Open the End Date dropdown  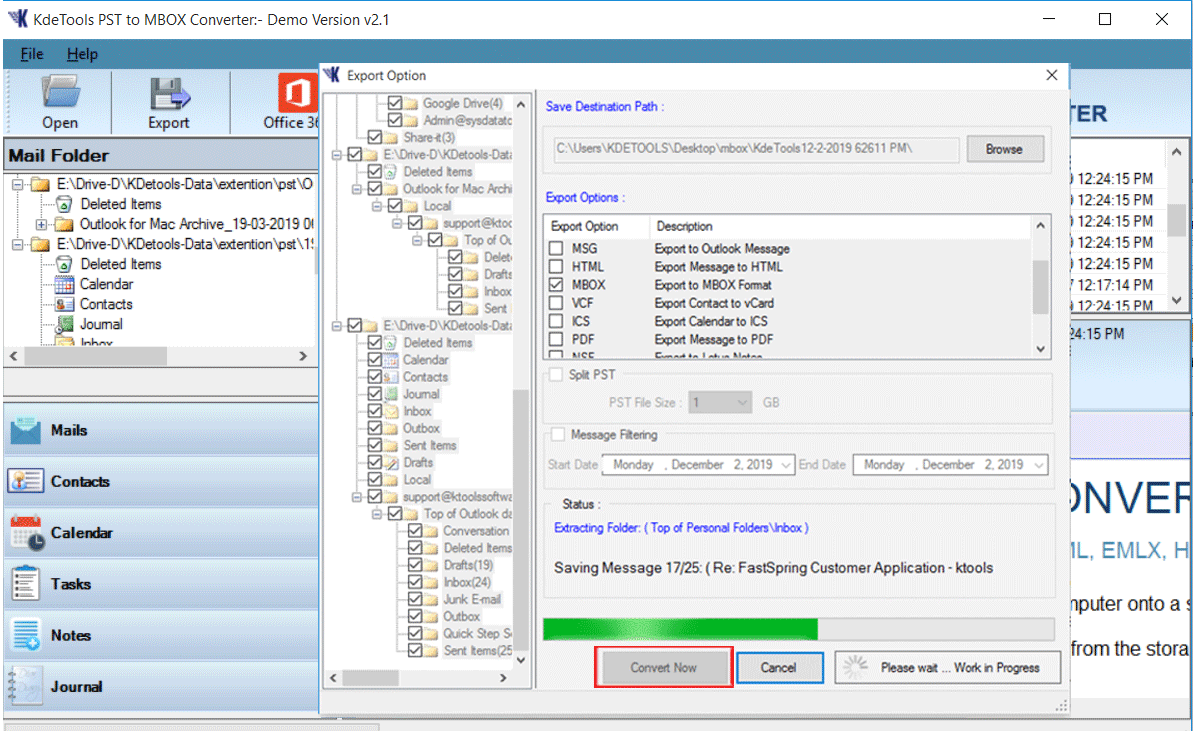pos(1038,465)
